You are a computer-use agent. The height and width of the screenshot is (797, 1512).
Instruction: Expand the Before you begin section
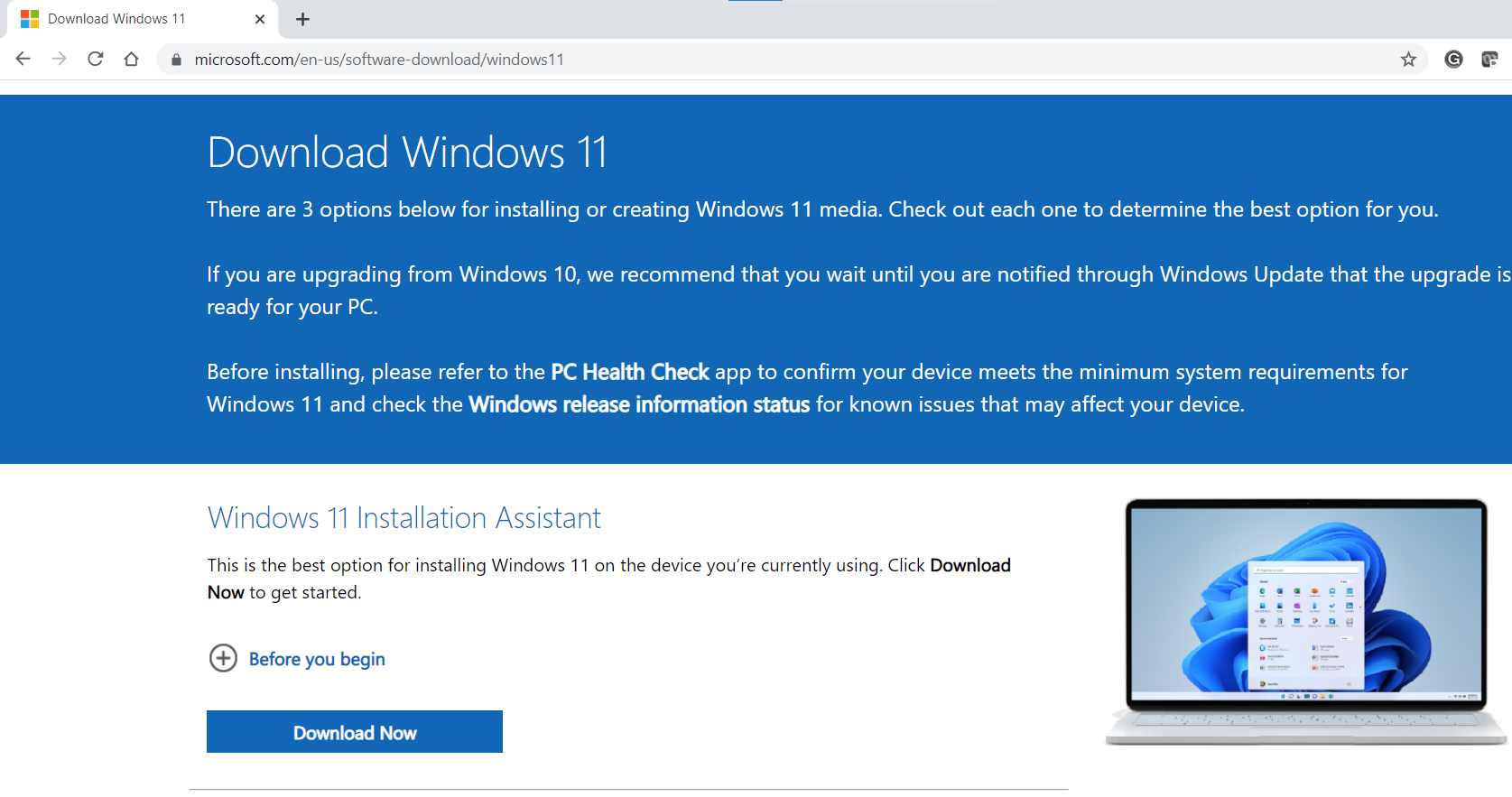(297, 658)
